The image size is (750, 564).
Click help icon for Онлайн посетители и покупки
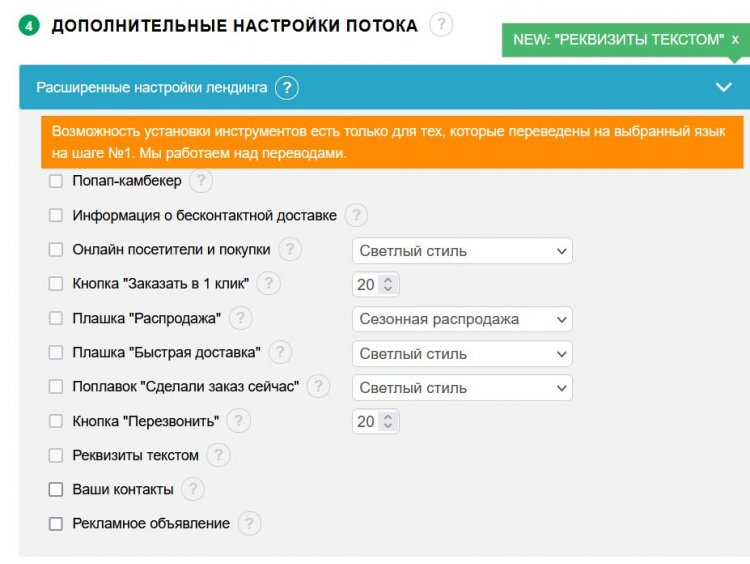(x=290, y=249)
